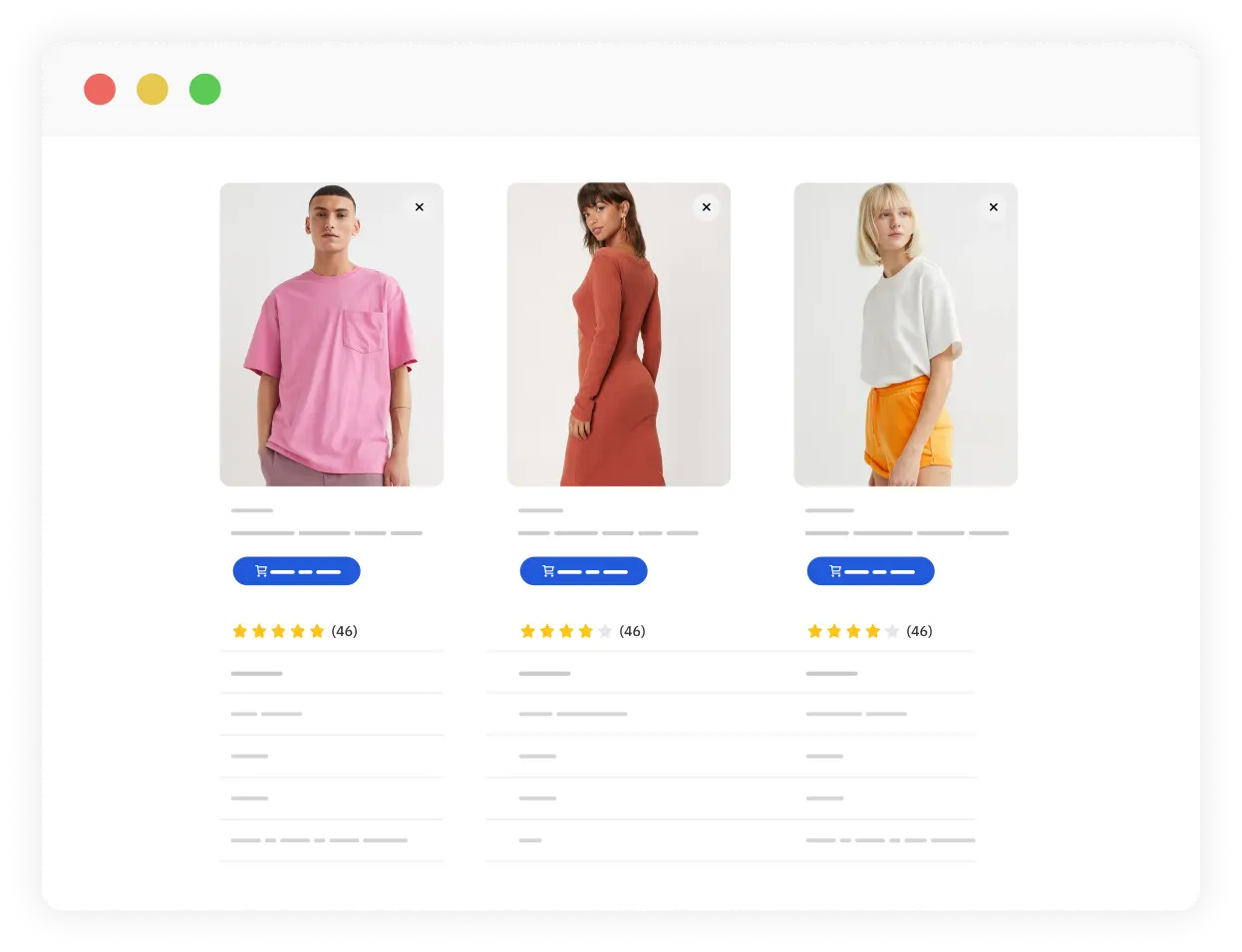Open the (46) reviews for red dress

[x=632, y=631]
